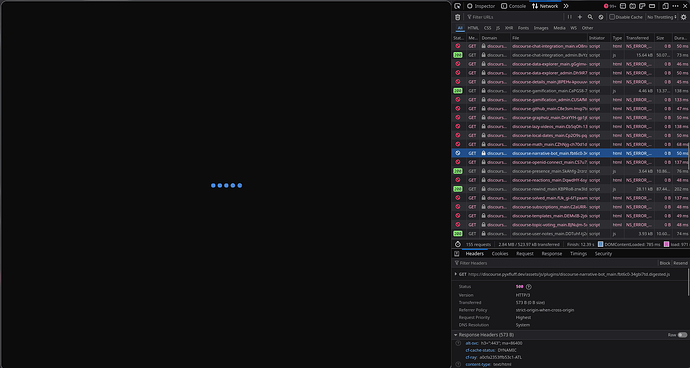Filter requests by Images
The width and height of the screenshot is (690, 368).
541,28
